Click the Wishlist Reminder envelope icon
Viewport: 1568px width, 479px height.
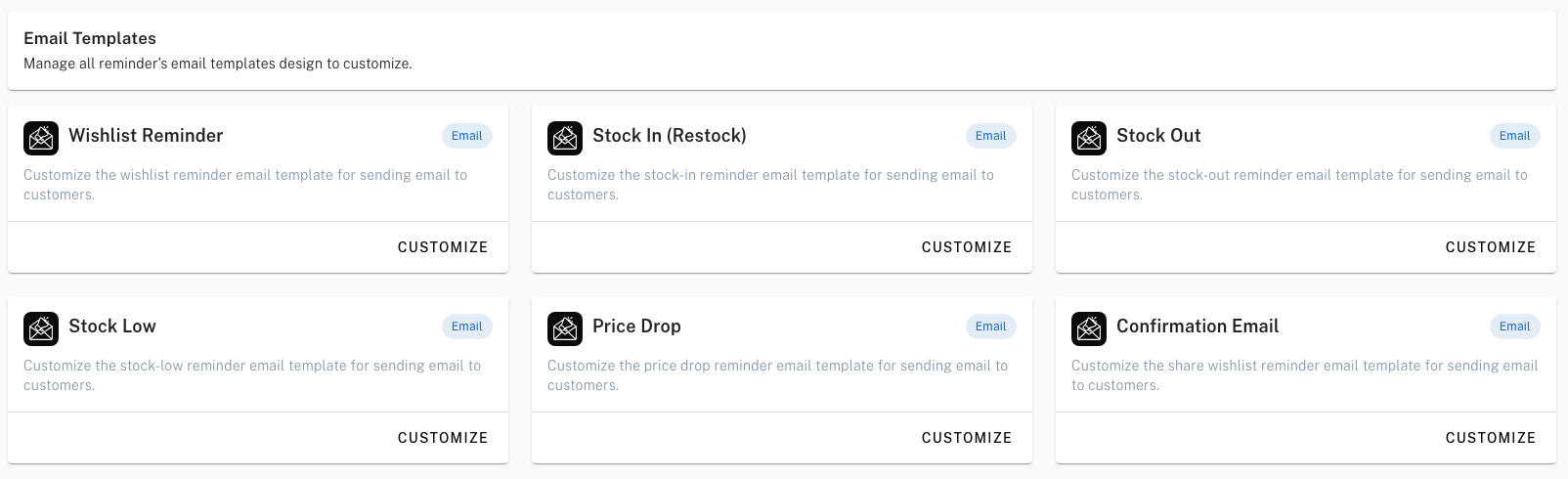[x=41, y=139]
